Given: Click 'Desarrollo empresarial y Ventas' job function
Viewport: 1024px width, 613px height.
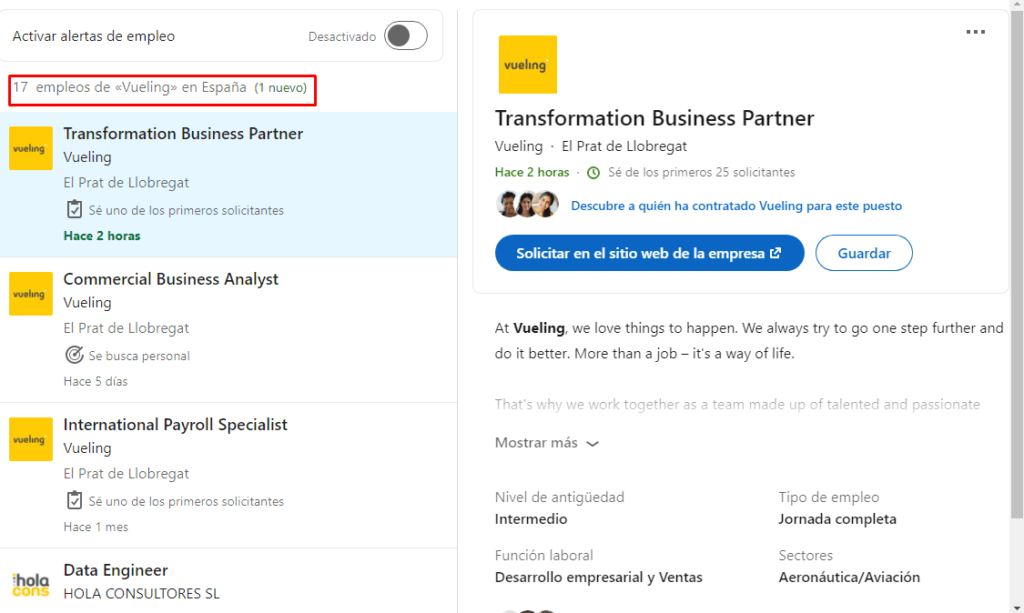Looking at the screenshot, I should (x=599, y=577).
